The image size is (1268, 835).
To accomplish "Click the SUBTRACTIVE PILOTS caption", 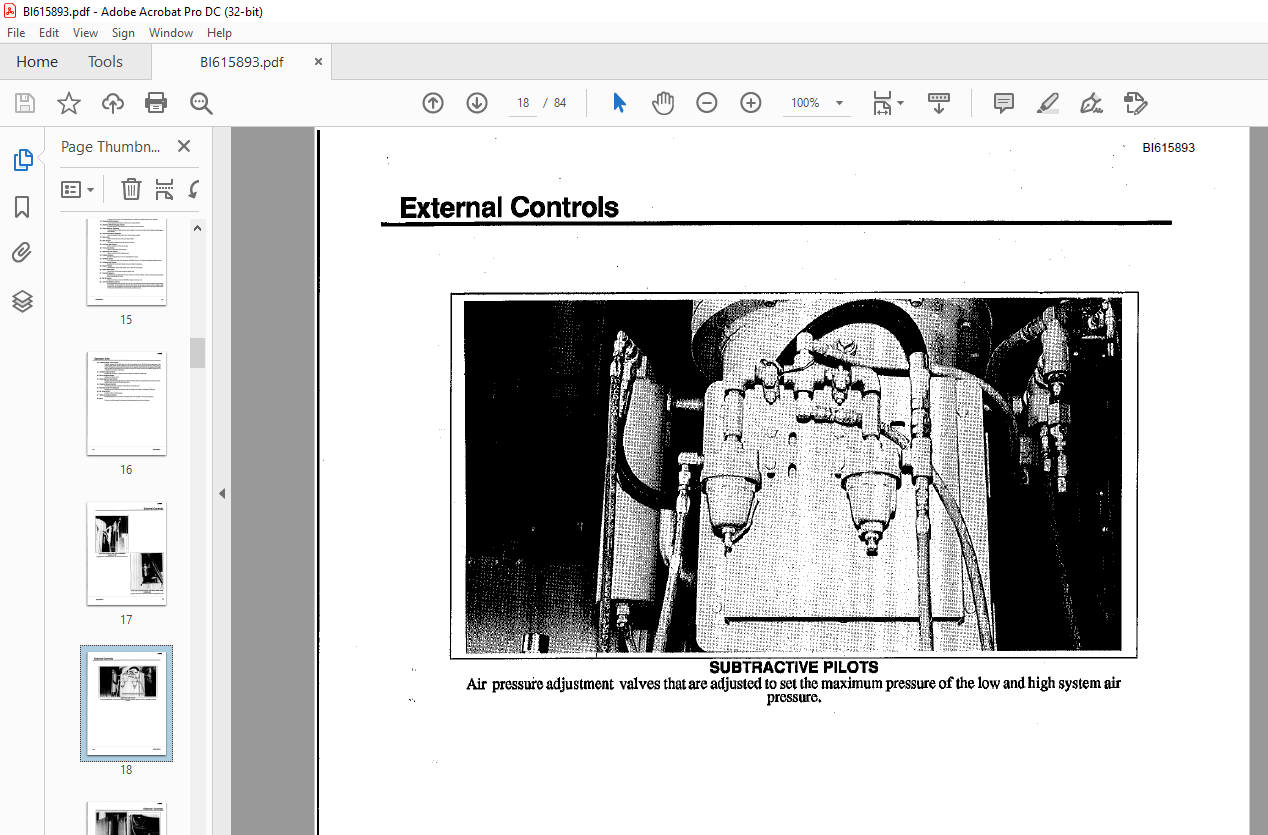I will 794,667.
